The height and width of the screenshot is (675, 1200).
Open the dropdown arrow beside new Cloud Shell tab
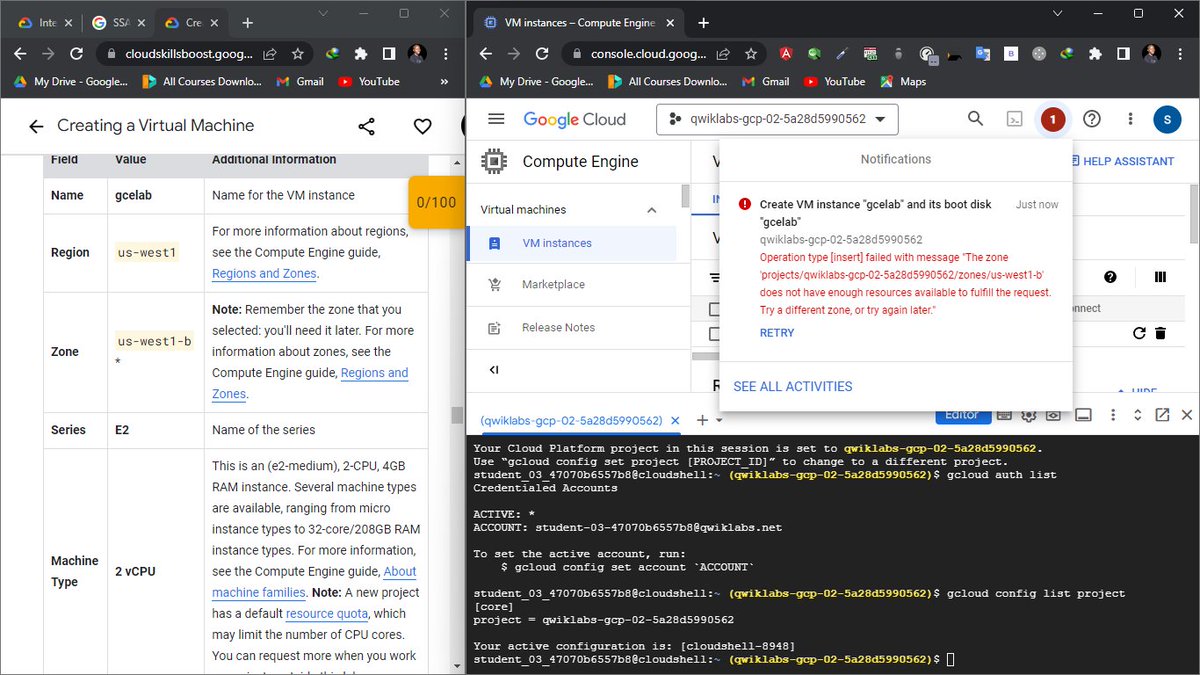coord(719,421)
